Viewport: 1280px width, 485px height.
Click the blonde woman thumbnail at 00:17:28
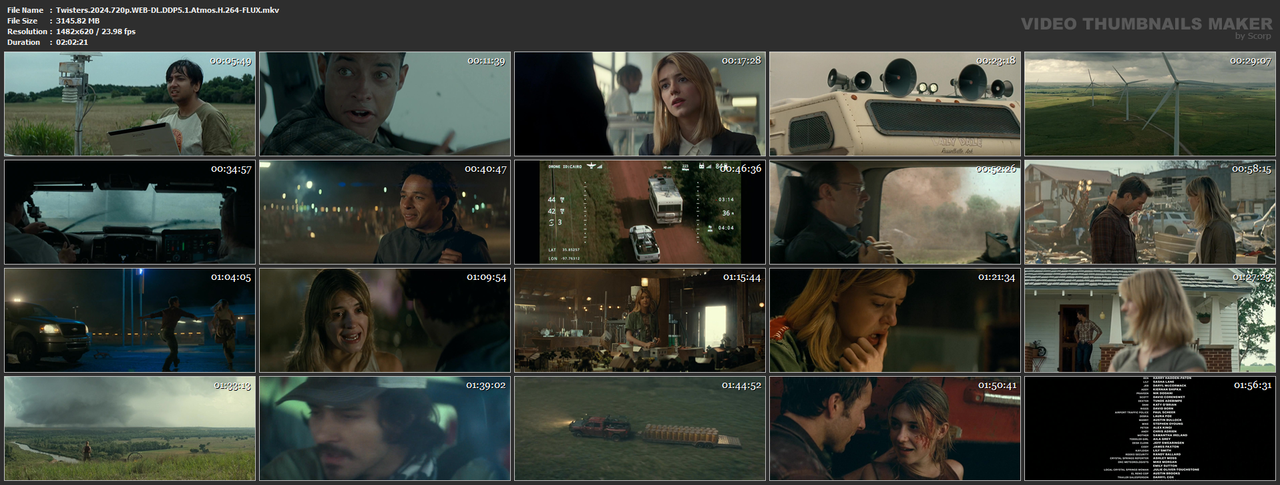click(x=640, y=104)
